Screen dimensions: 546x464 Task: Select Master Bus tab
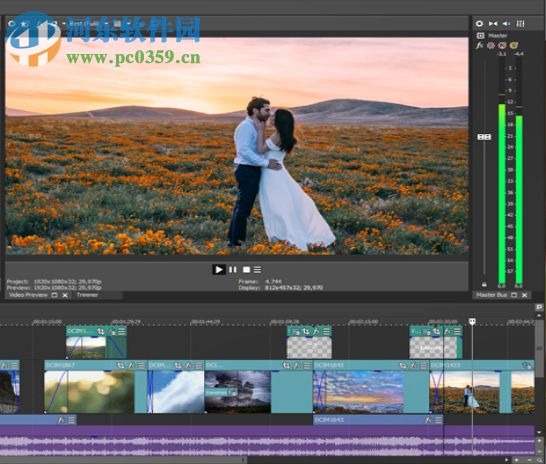coord(492,295)
